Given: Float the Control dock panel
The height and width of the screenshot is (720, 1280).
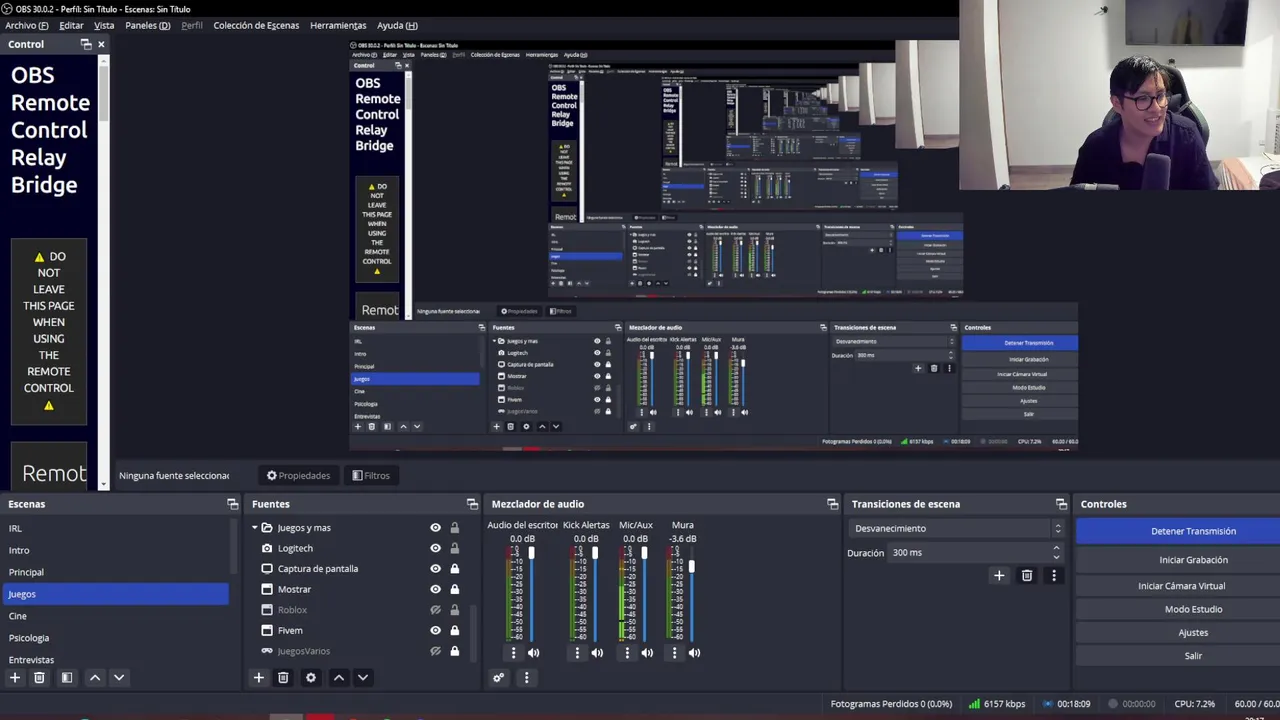Looking at the screenshot, I should pos(86,44).
